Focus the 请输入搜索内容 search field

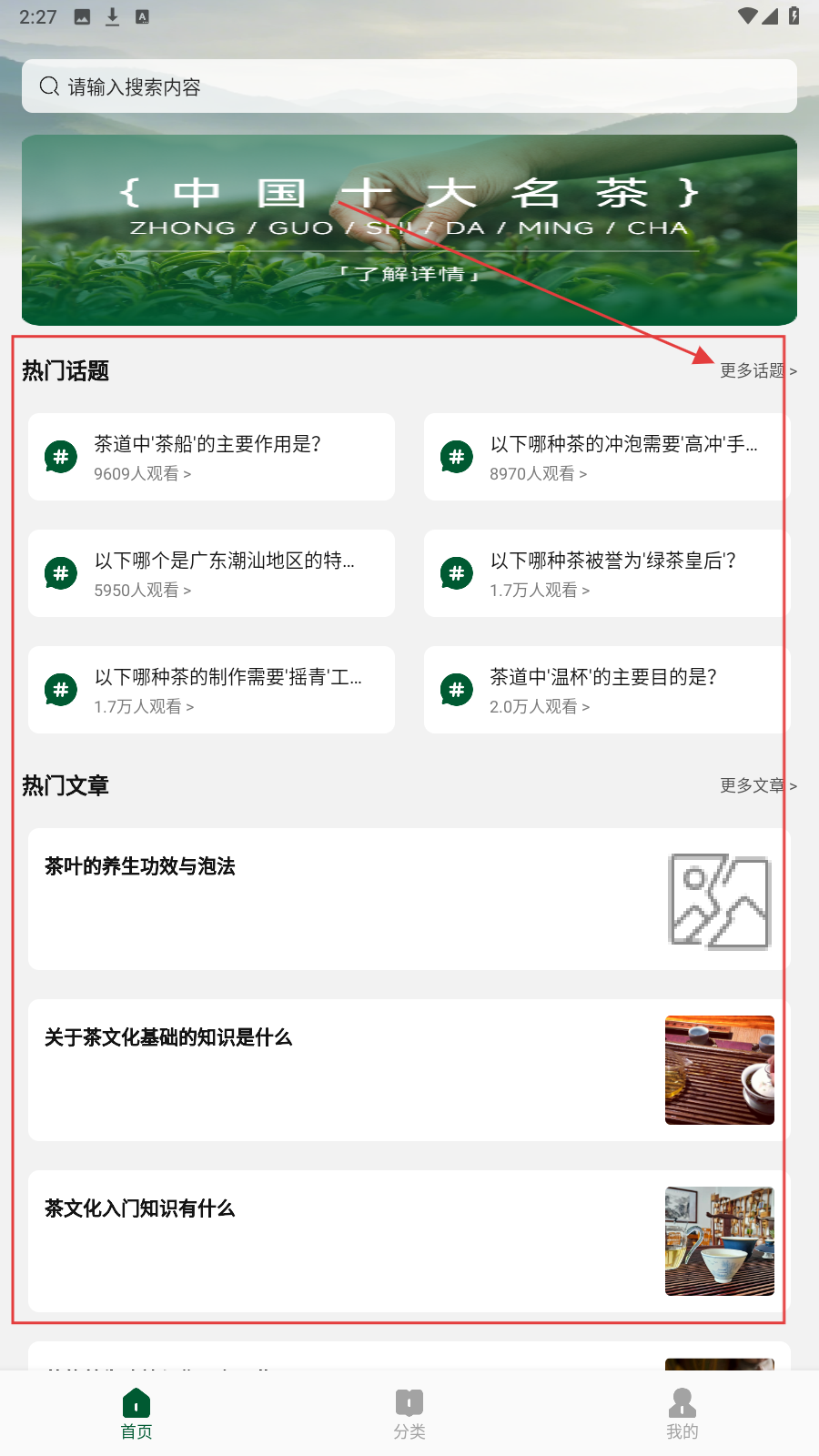tap(409, 86)
